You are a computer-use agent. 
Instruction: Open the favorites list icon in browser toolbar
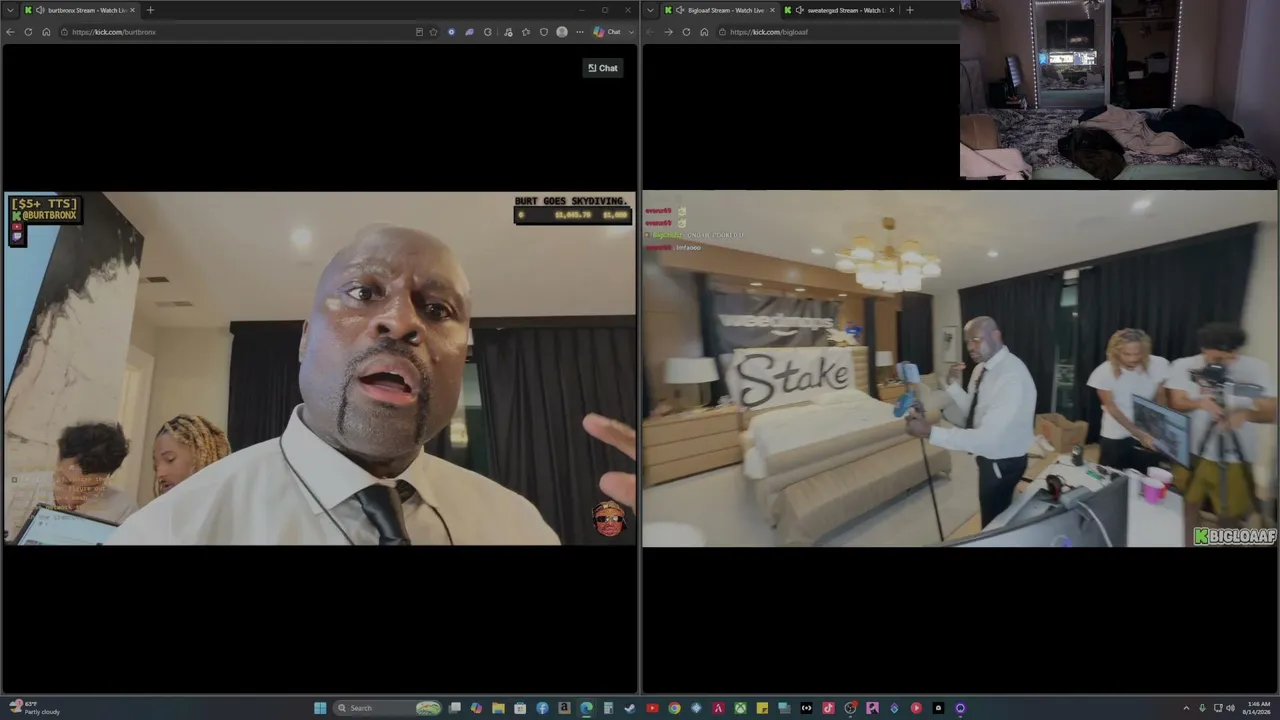pos(526,32)
